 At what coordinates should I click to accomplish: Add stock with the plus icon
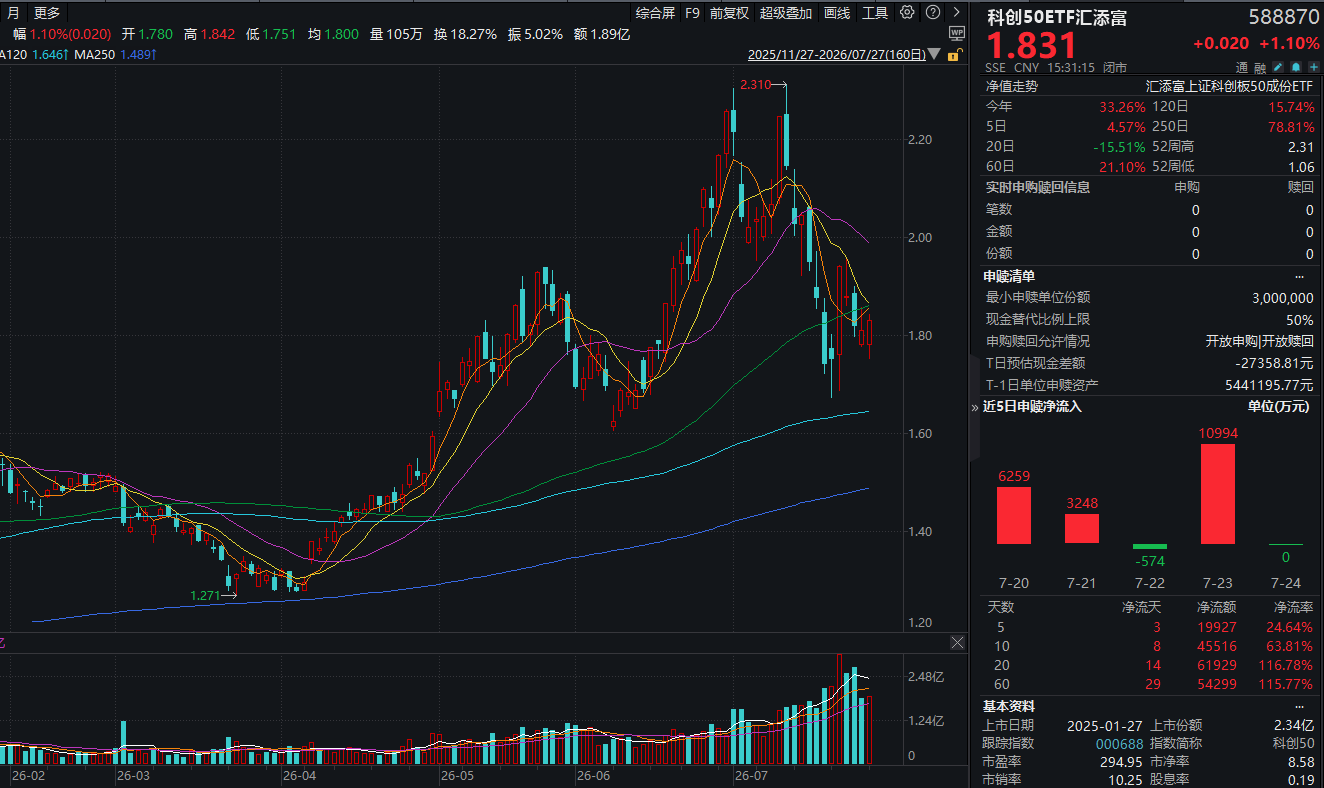click(x=1314, y=67)
